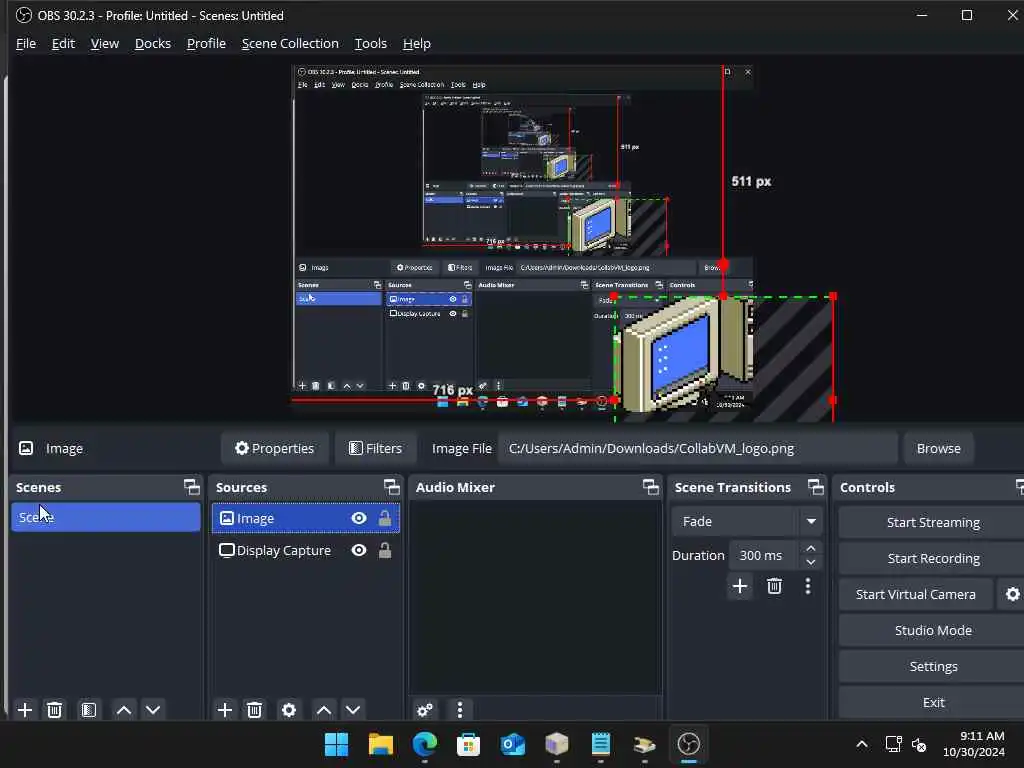Open Windows Start menu
Image resolution: width=1024 pixels, height=768 pixels.
[x=336, y=744]
